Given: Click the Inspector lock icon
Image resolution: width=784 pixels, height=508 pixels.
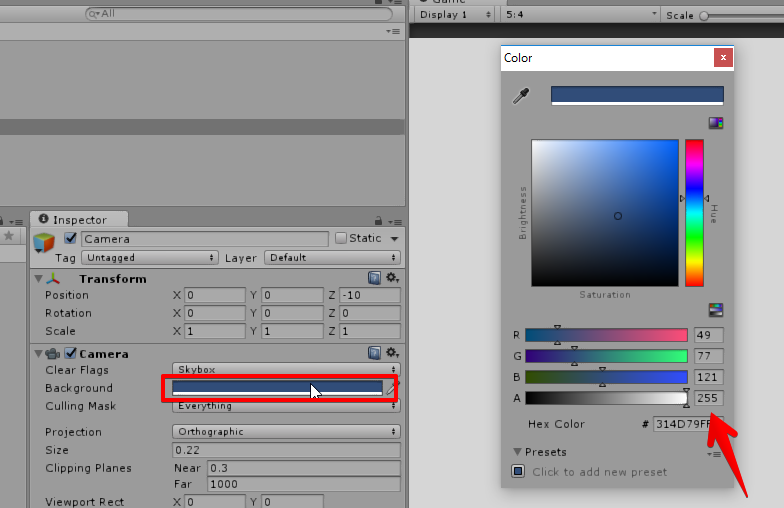Looking at the screenshot, I should (378, 220).
